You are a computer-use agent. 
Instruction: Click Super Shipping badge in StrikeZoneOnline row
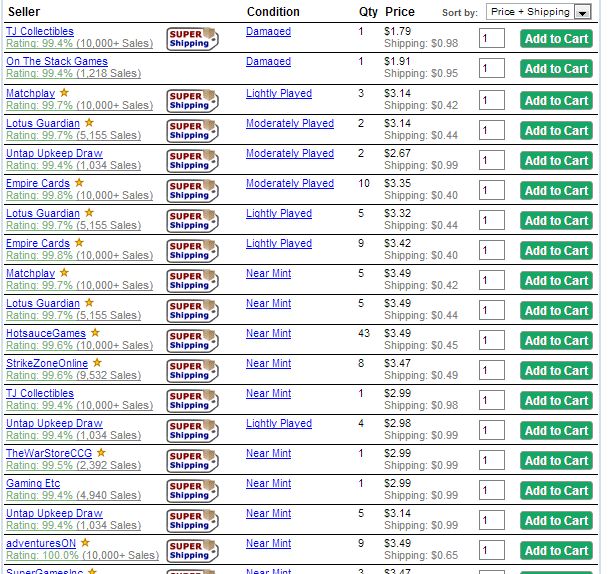pos(192,370)
